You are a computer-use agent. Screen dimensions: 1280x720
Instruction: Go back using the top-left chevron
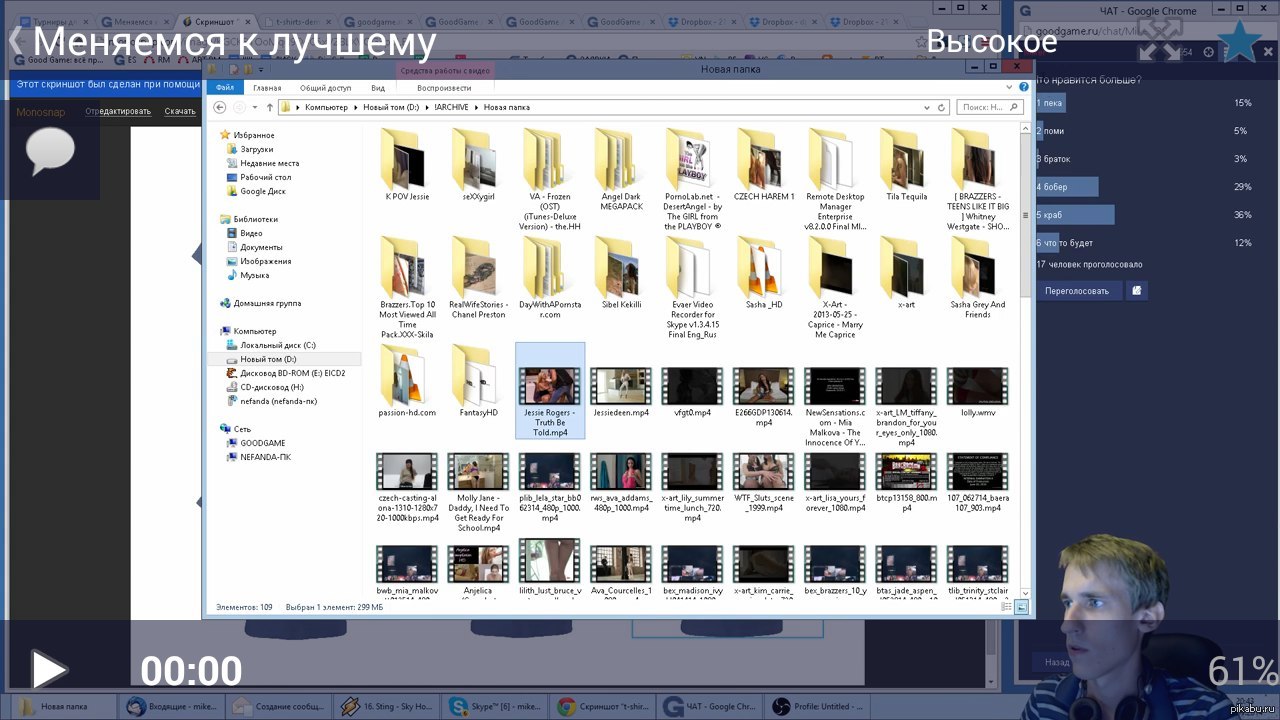14,41
